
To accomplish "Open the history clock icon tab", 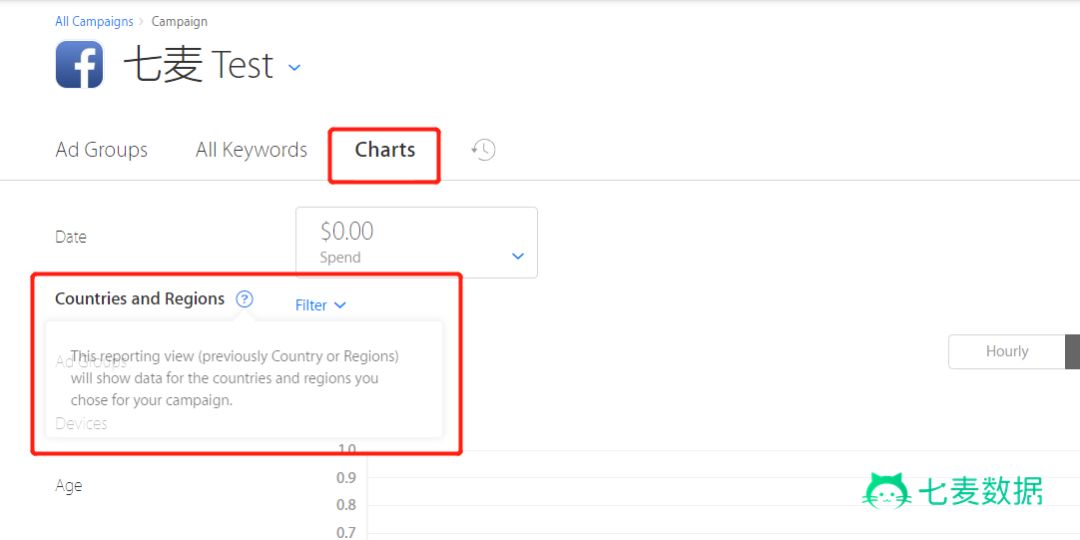I will click(x=484, y=149).
